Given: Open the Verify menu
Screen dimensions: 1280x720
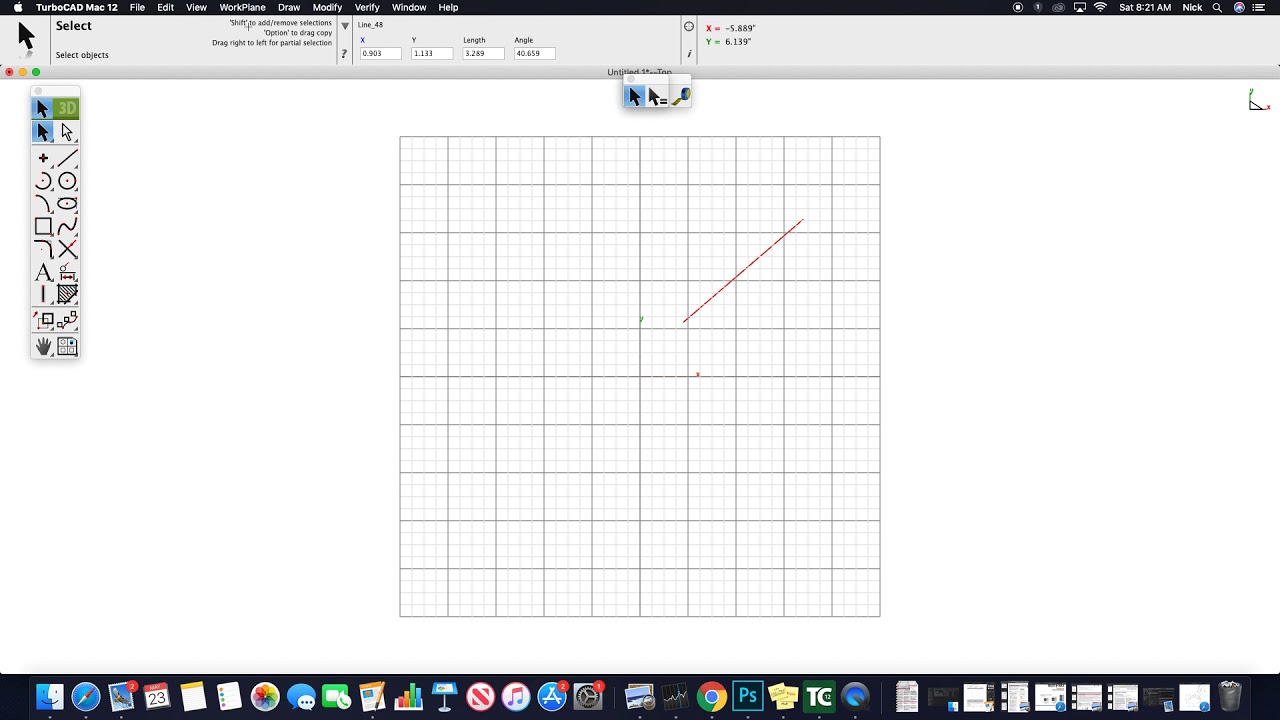Looking at the screenshot, I should [x=367, y=7].
